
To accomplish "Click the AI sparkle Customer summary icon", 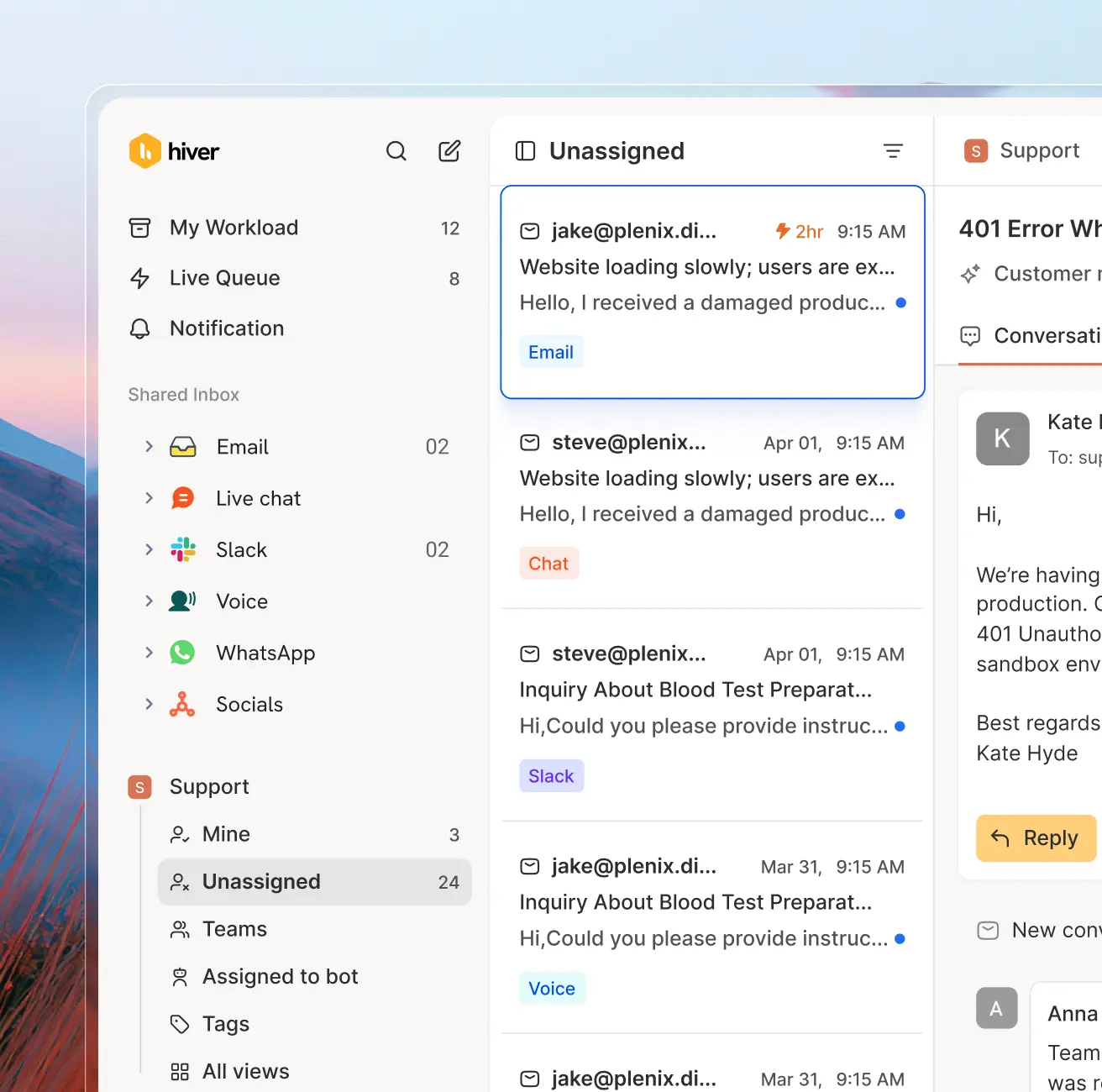I will click(970, 274).
